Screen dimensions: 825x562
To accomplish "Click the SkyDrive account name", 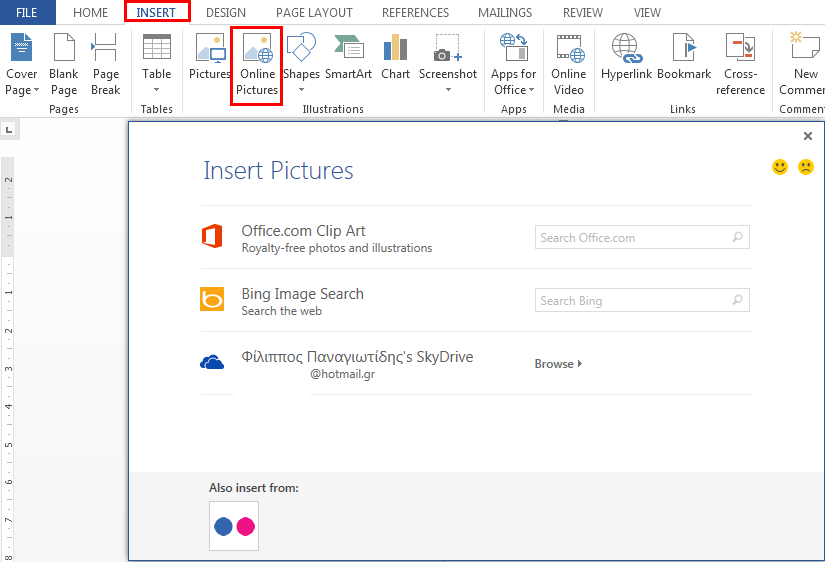I will (x=357, y=357).
